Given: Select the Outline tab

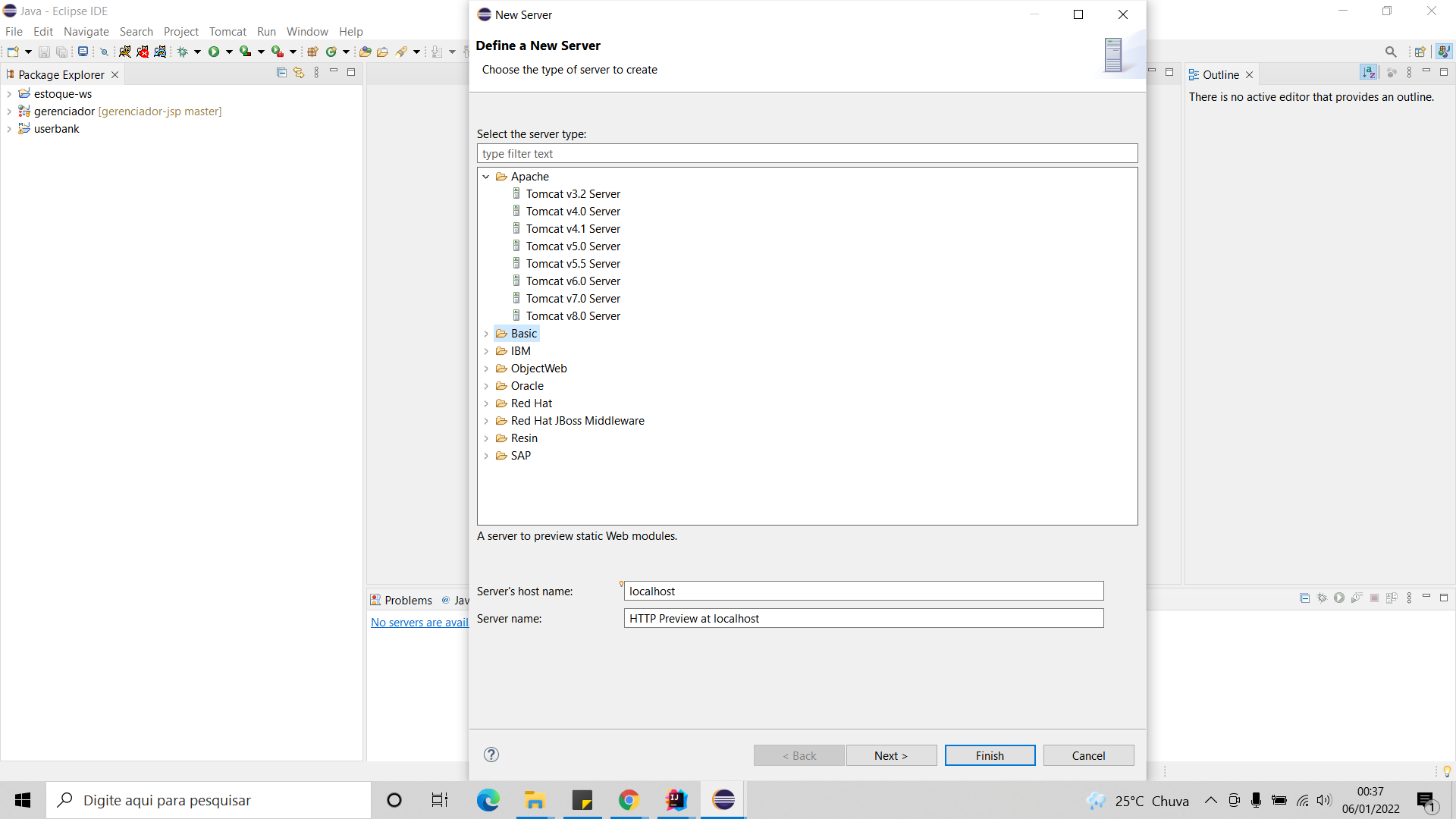Looking at the screenshot, I should (1221, 74).
